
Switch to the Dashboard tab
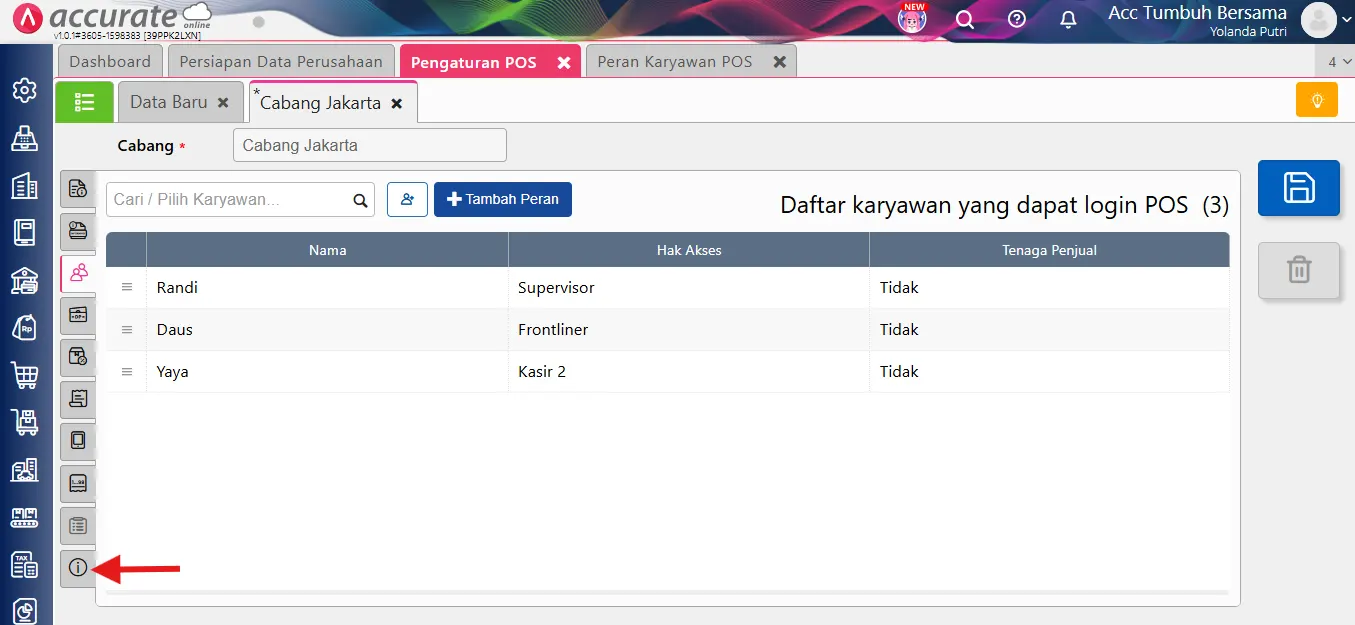click(x=110, y=62)
